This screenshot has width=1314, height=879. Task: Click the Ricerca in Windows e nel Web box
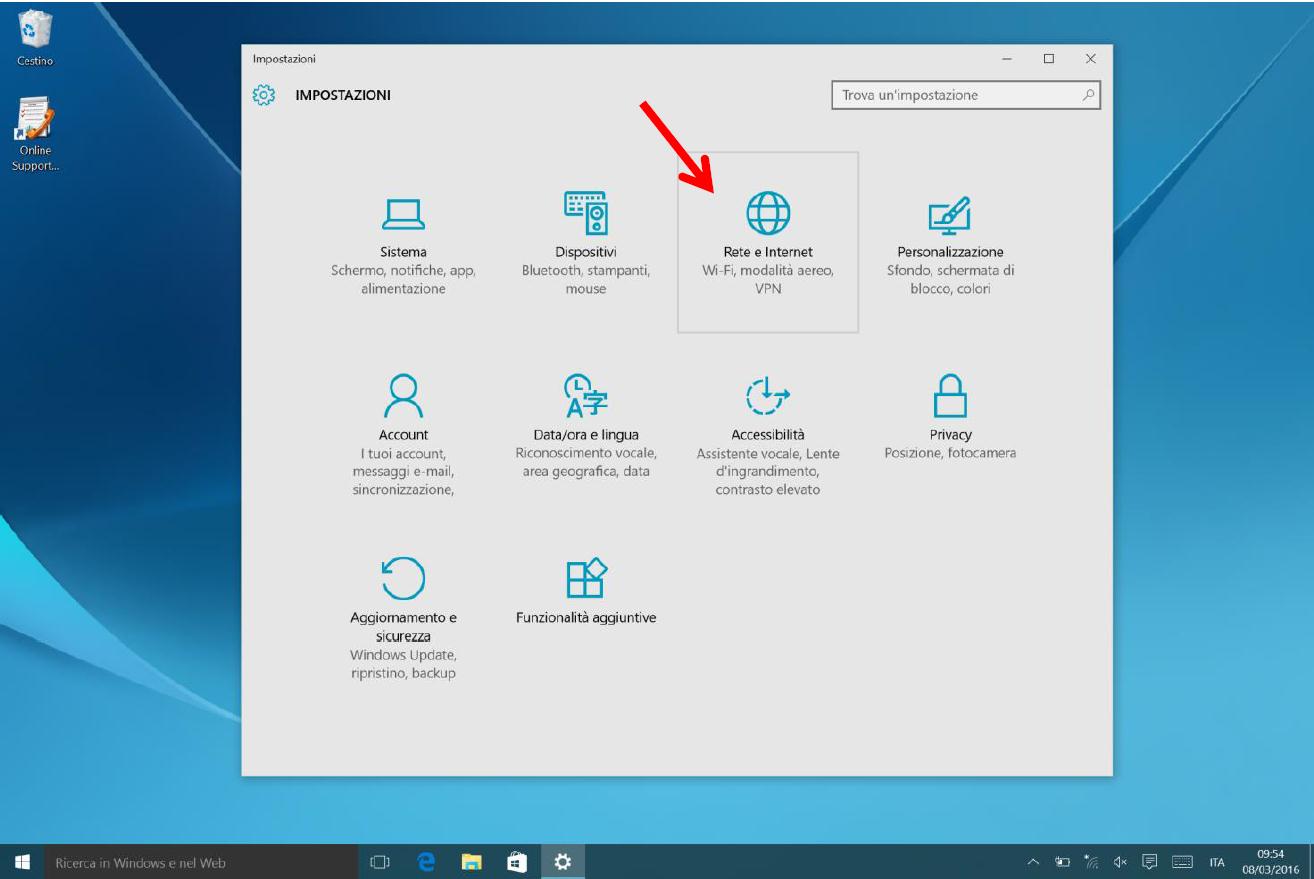point(200,862)
